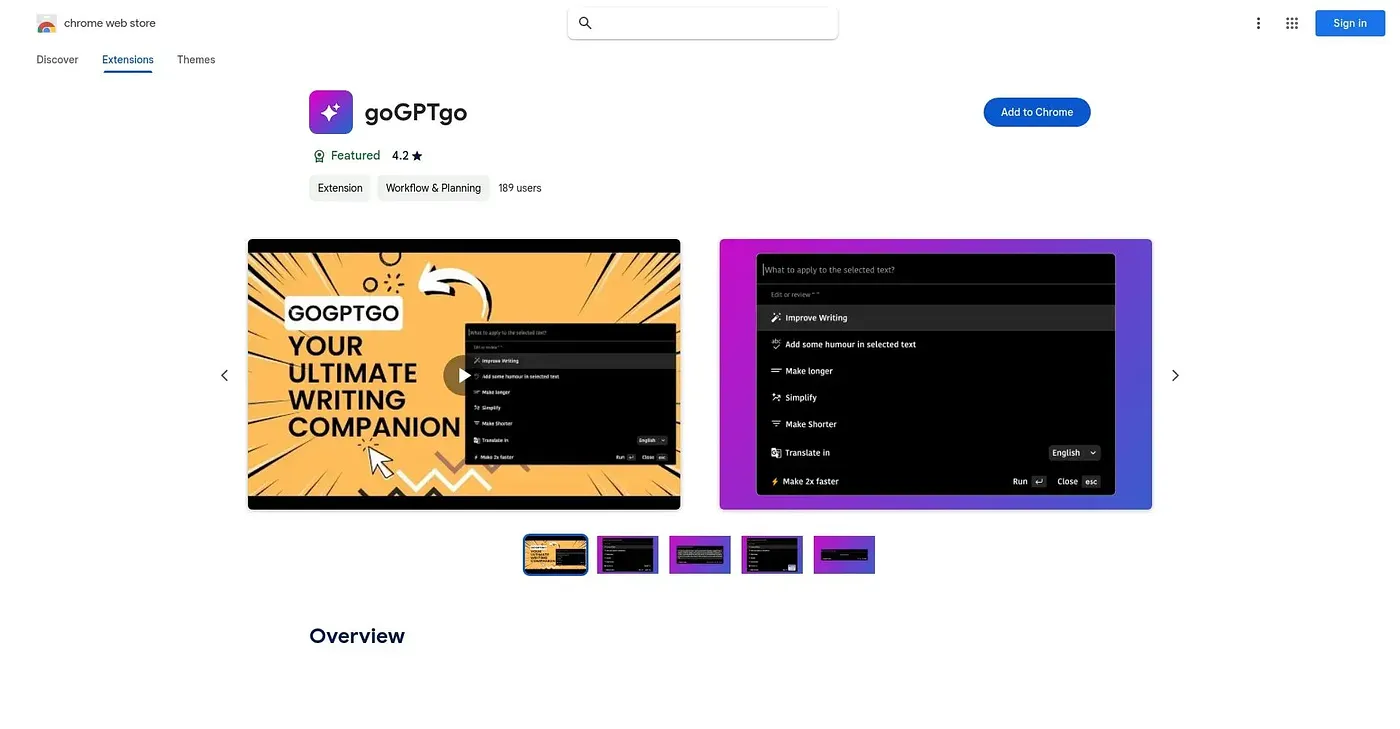The width and height of the screenshot is (1400, 729).
Task: Select the third screenshot thumbnail
Action: pos(700,554)
